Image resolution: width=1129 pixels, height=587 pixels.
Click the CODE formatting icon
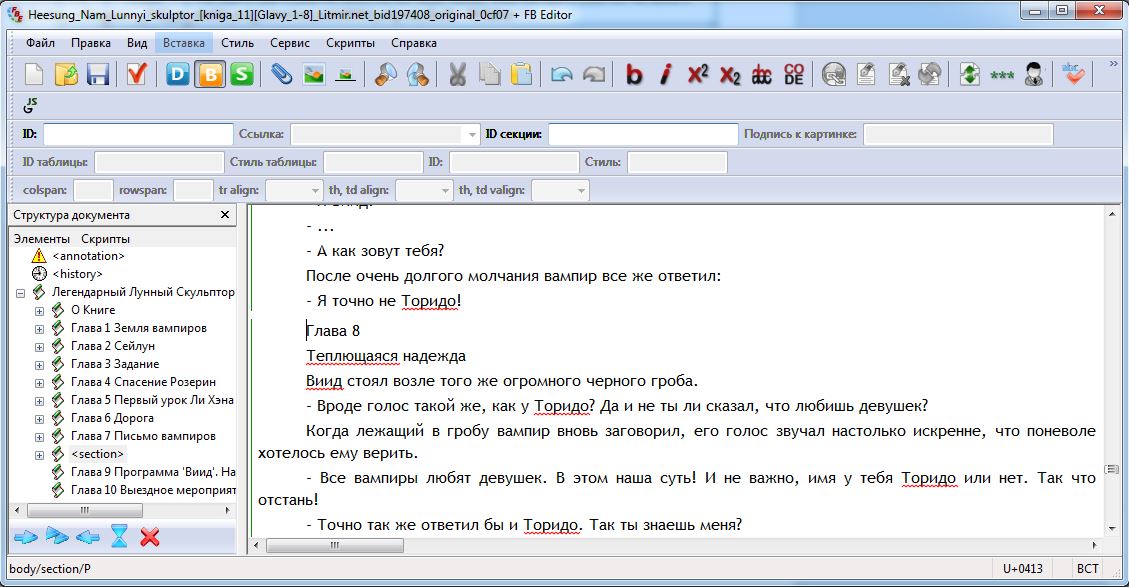pos(794,75)
